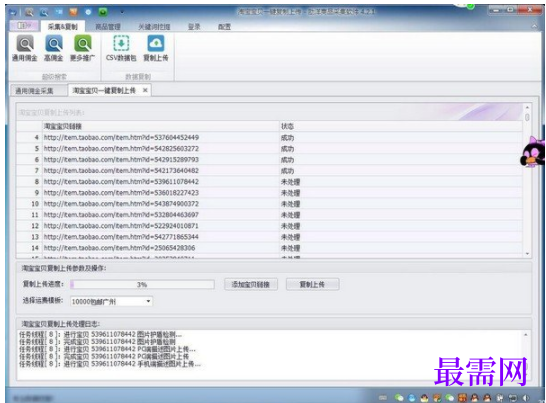Click the list scrollbar down arrow
Screen dimensions: 546x403
pos(527,254)
